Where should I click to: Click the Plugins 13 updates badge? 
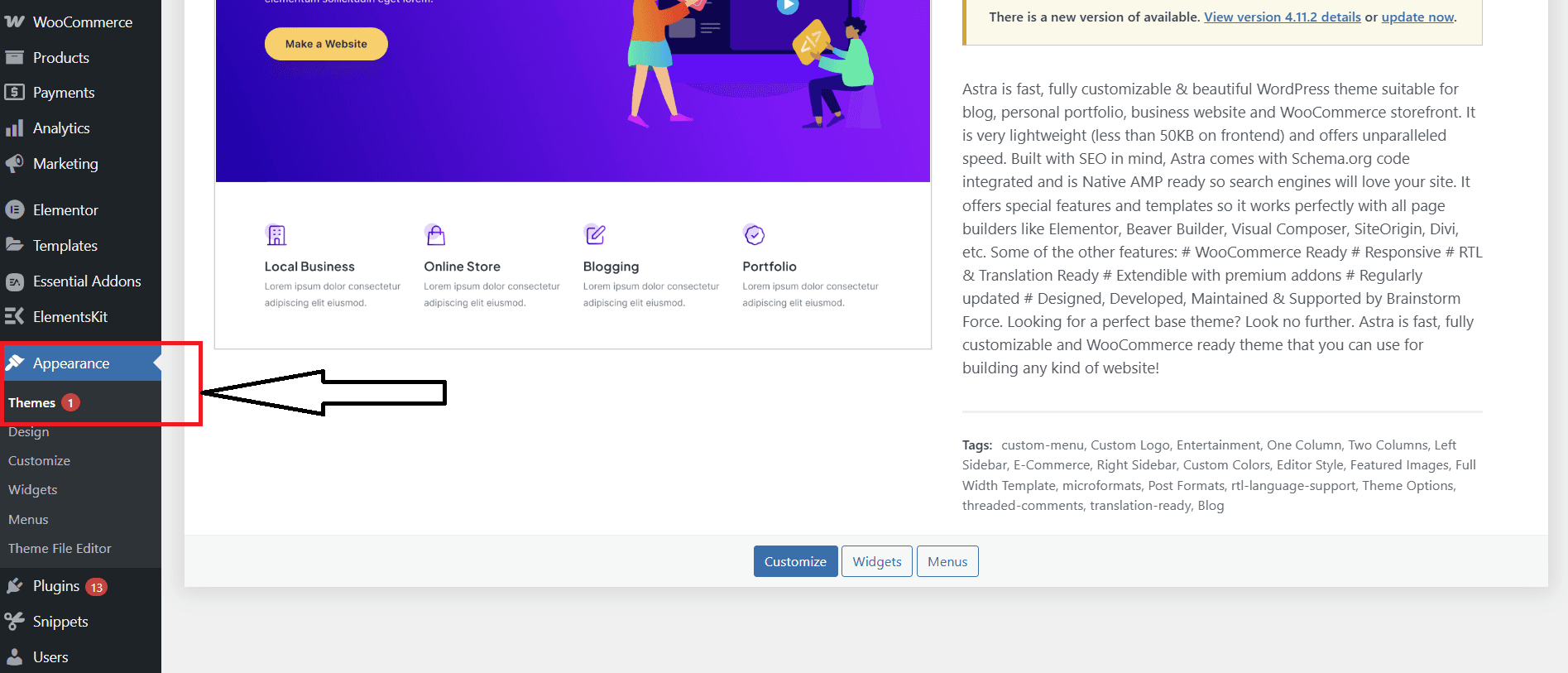97,587
